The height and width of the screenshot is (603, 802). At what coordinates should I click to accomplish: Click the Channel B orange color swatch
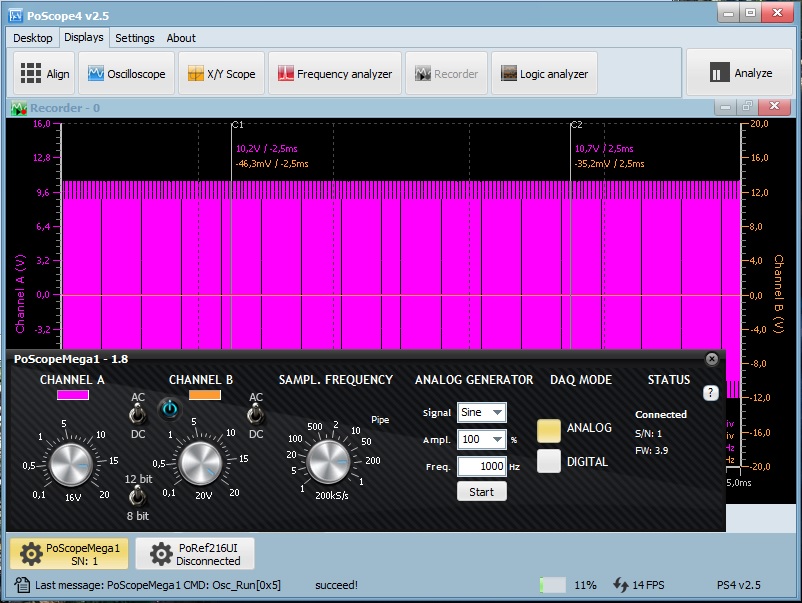[x=205, y=395]
